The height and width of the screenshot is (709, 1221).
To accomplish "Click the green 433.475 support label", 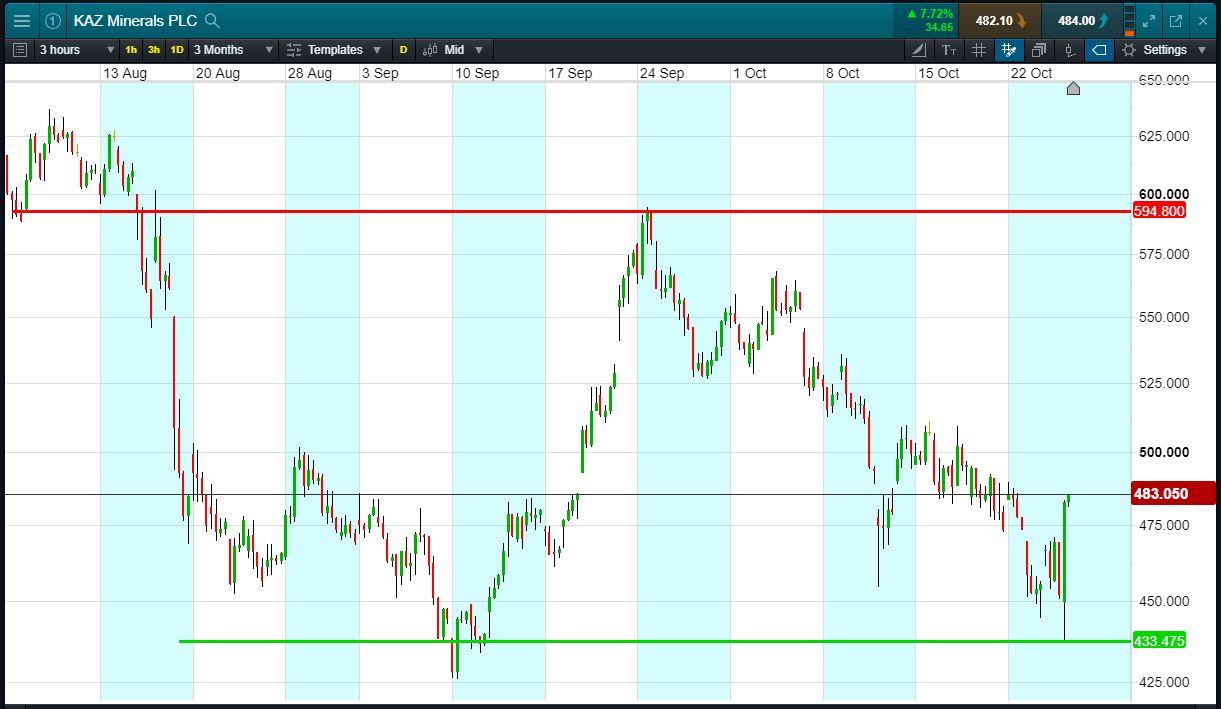I will tap(1159, 641).
